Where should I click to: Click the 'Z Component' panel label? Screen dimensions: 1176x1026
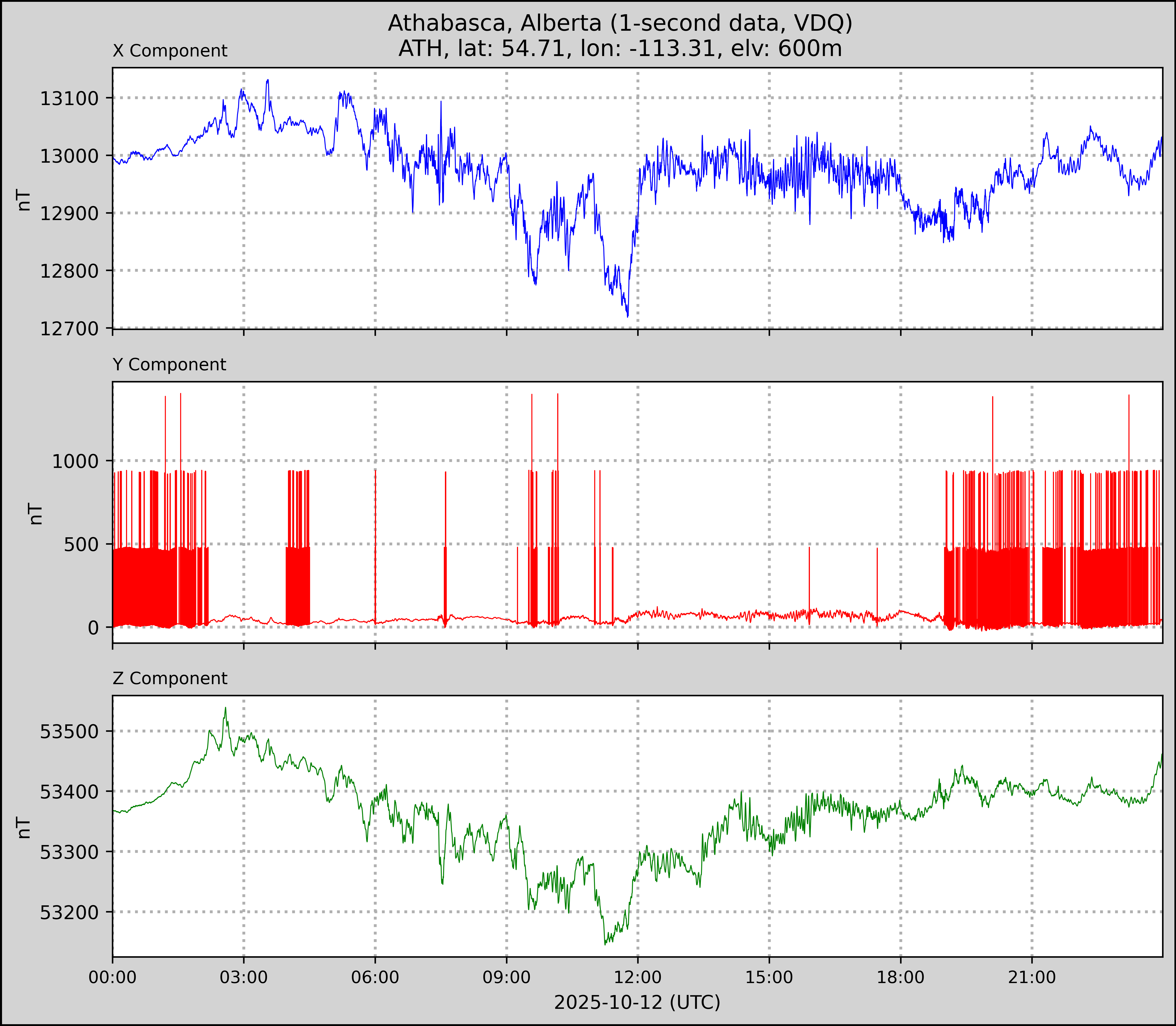170,679
